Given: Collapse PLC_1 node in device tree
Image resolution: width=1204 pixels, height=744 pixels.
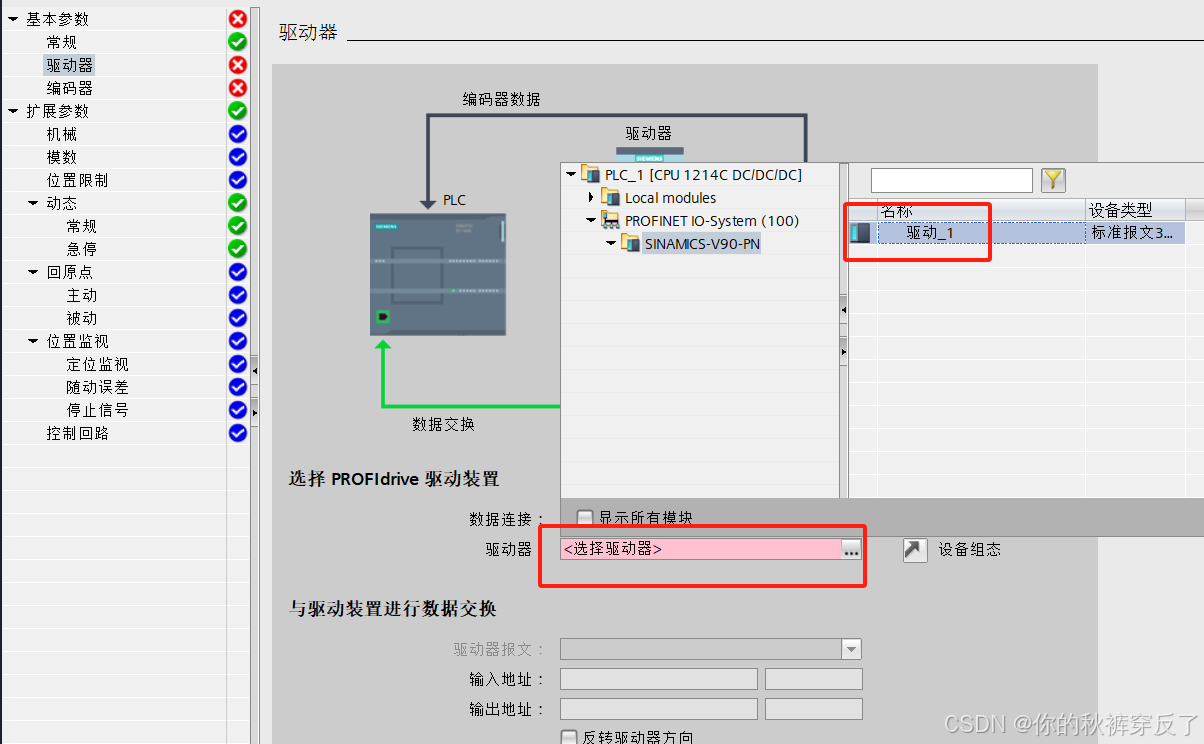Looking at the screenshot, I should pos(571,175).
